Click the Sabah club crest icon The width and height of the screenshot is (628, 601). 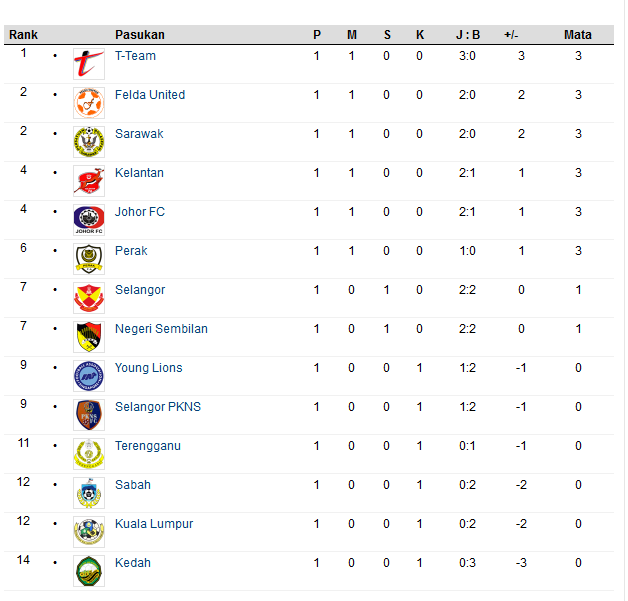click(89, 493)
